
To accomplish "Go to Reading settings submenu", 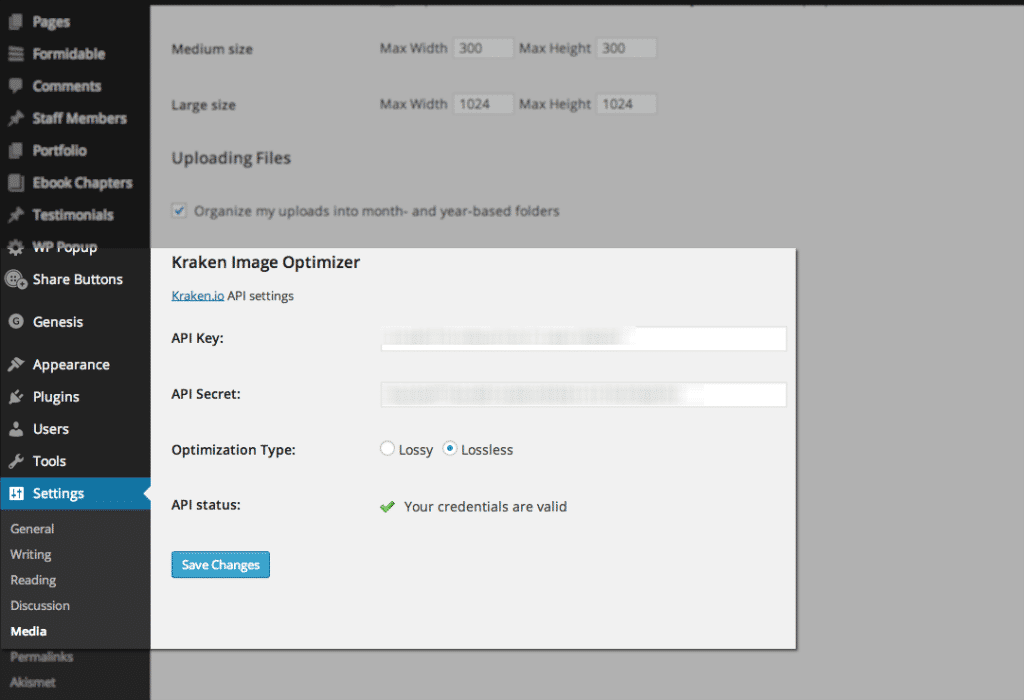I will point(33,580).
